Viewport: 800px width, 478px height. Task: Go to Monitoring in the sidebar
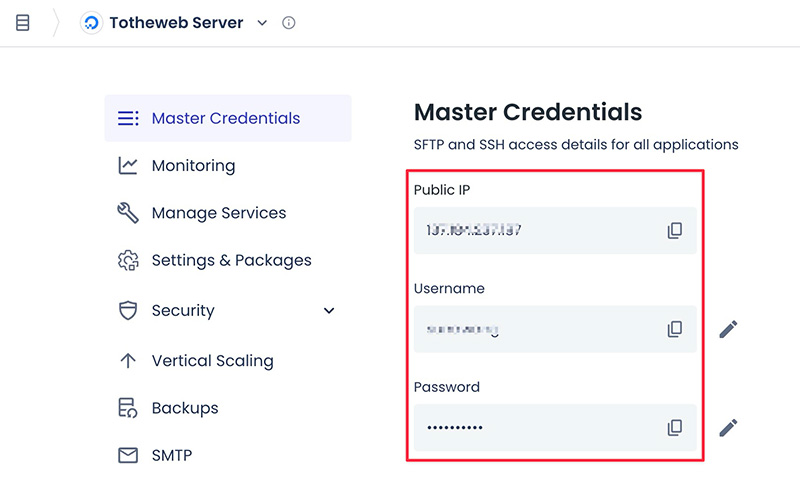pos(193,166)
